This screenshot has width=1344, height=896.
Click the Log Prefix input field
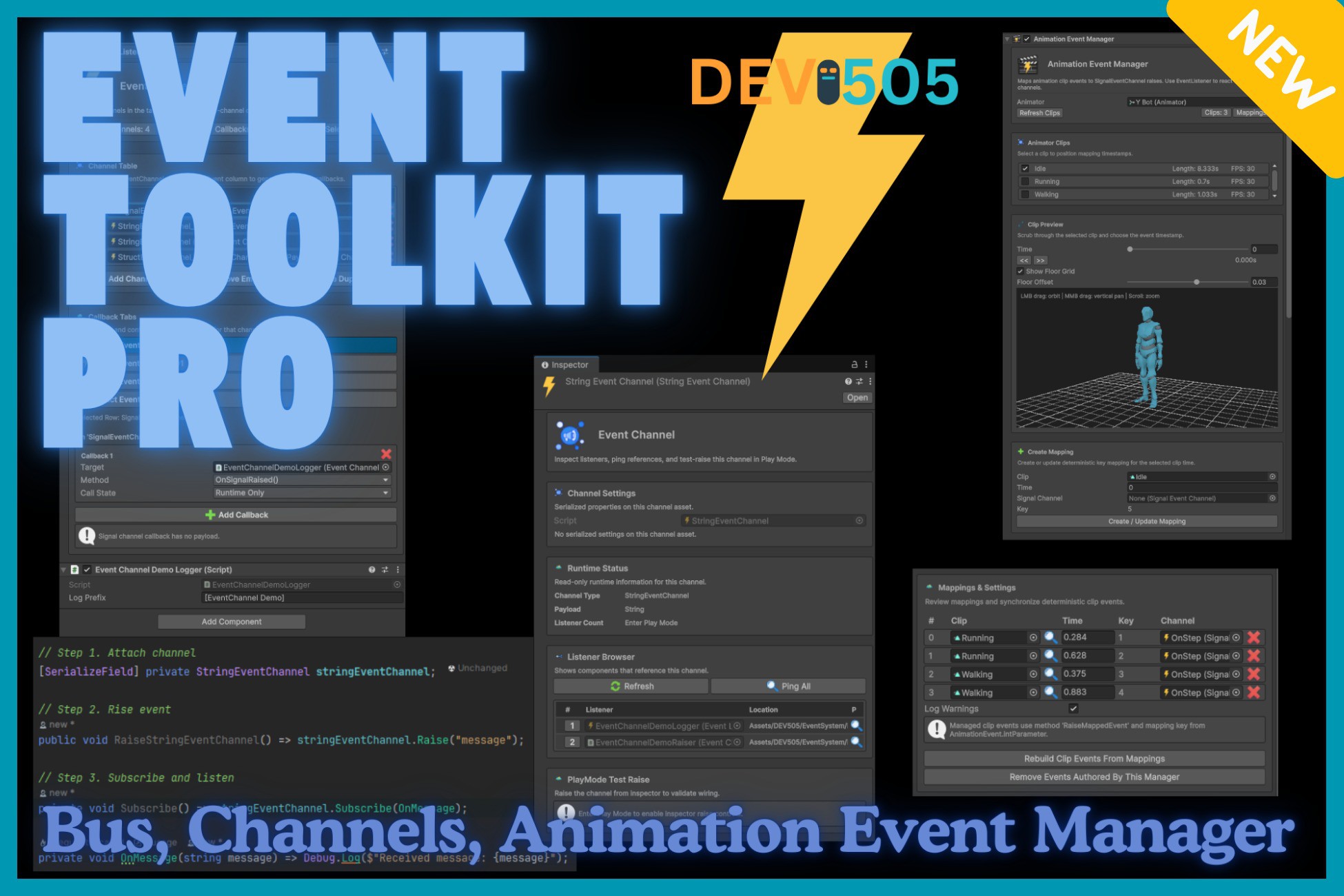(x=303, y=598)
